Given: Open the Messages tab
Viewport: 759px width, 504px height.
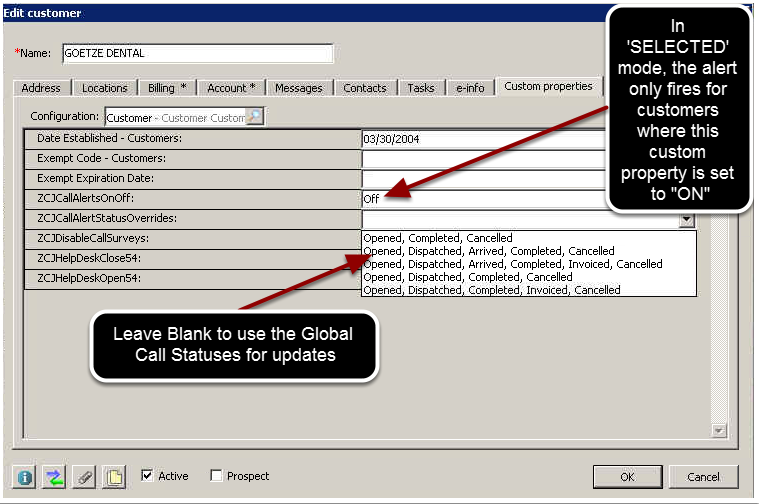Looking at the screenshot, I should 299,88.
